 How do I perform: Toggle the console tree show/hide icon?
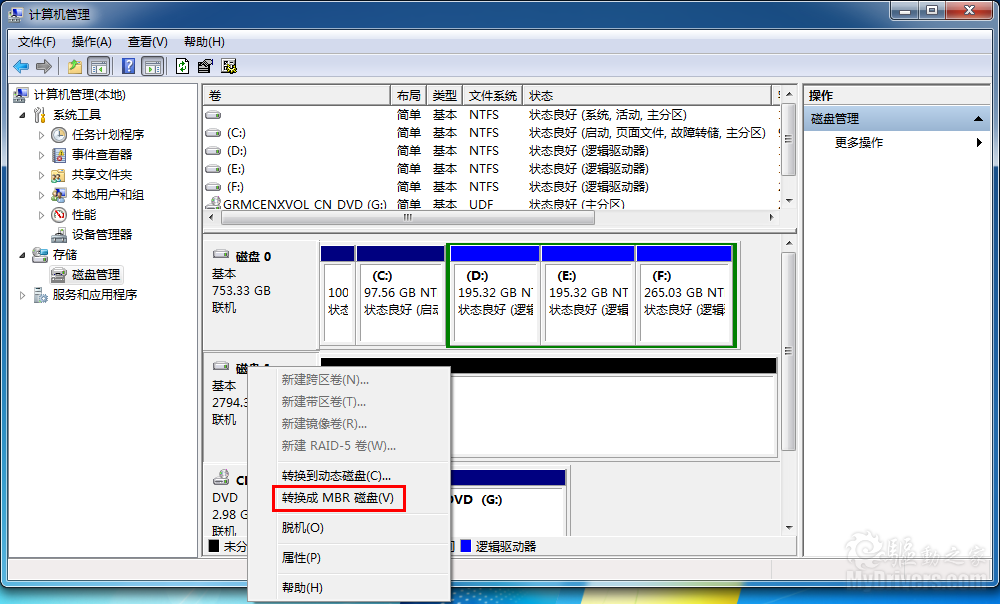pos(98,66)
